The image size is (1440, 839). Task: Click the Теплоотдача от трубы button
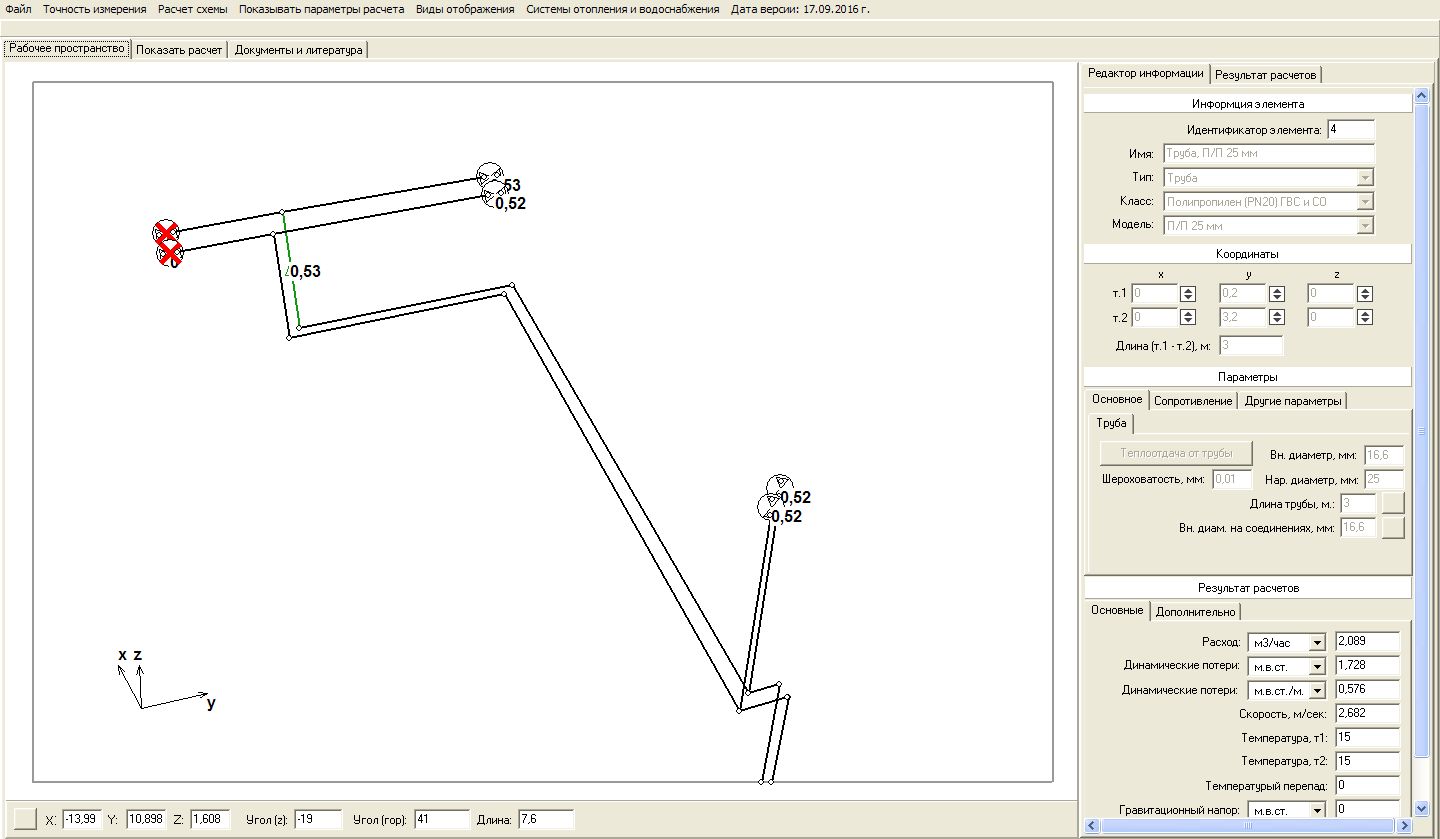point(1174,453)
